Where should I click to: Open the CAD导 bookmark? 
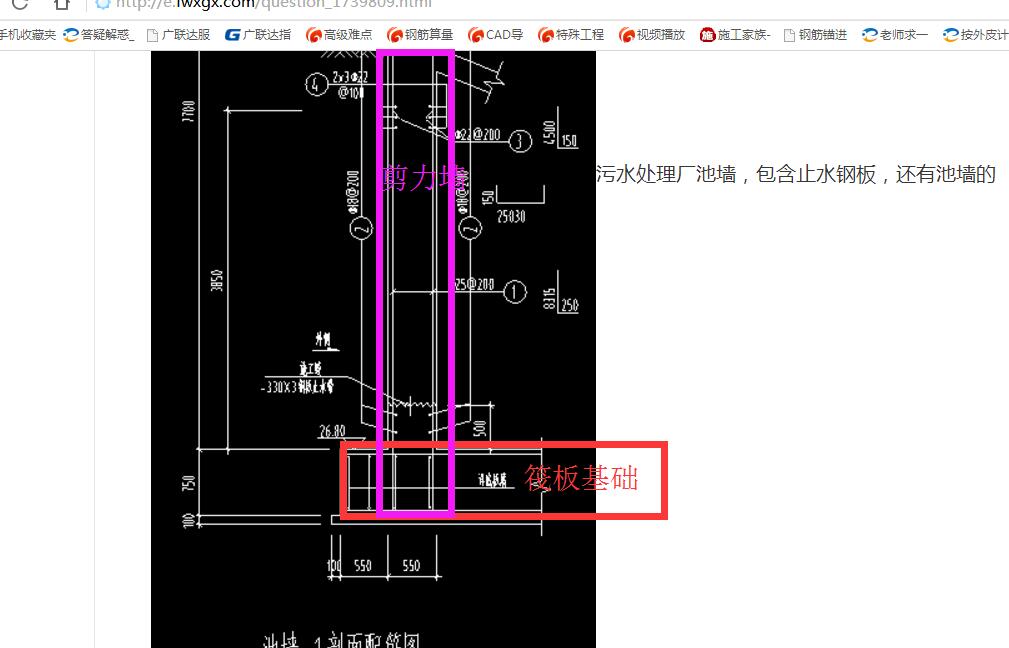coord(495,35)
